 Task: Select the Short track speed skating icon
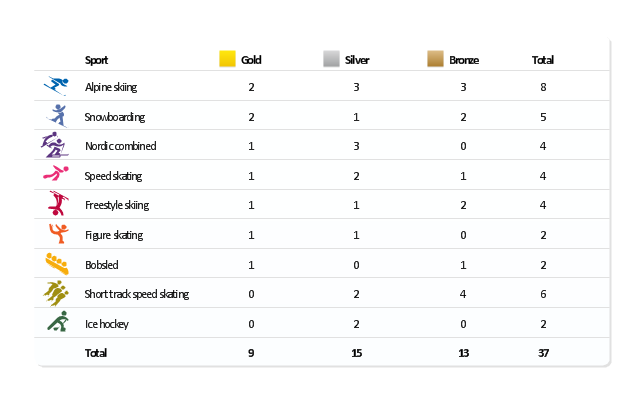point(55,293)
